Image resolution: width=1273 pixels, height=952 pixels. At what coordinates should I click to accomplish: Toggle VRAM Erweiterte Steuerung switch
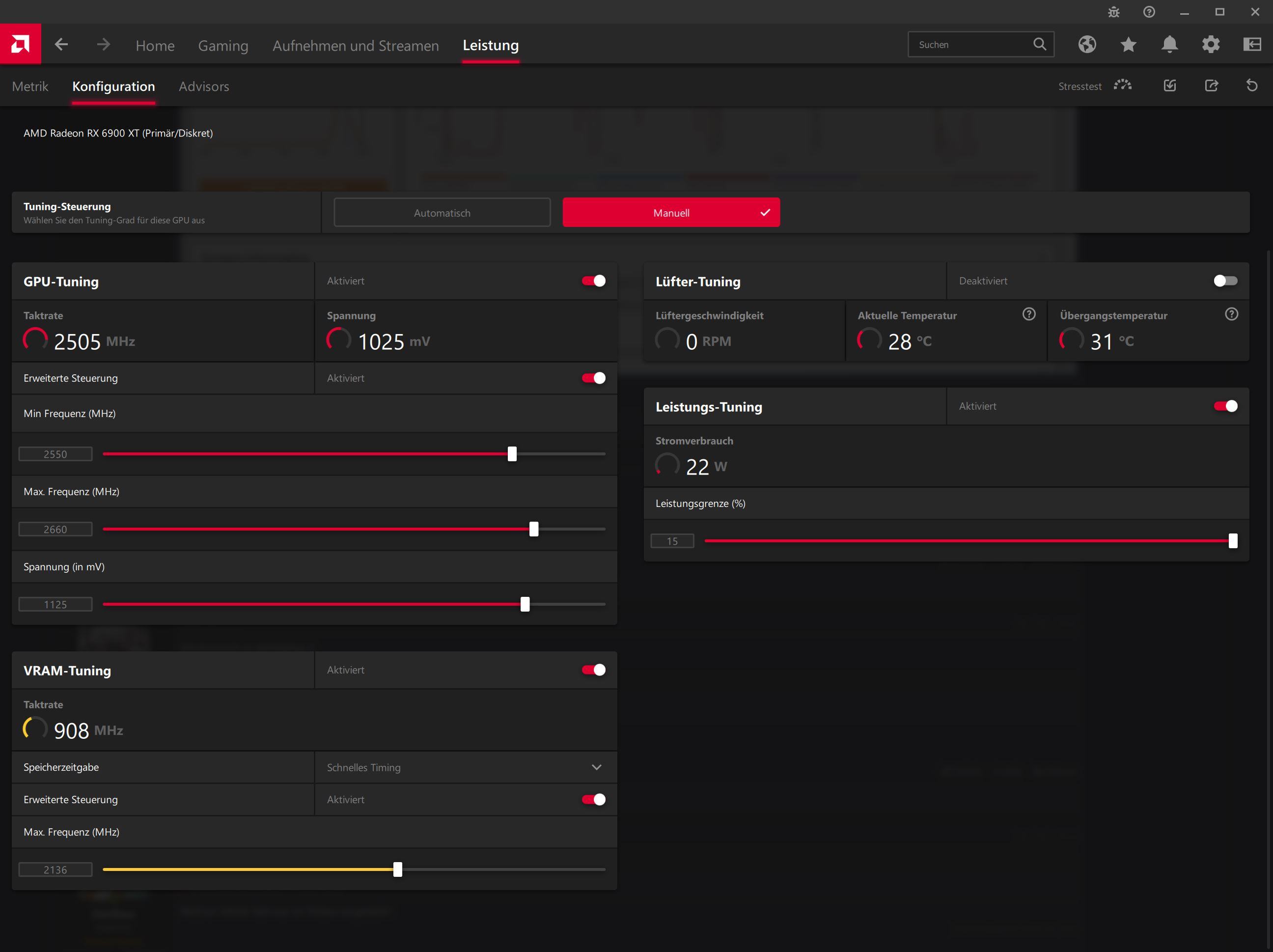593,799
